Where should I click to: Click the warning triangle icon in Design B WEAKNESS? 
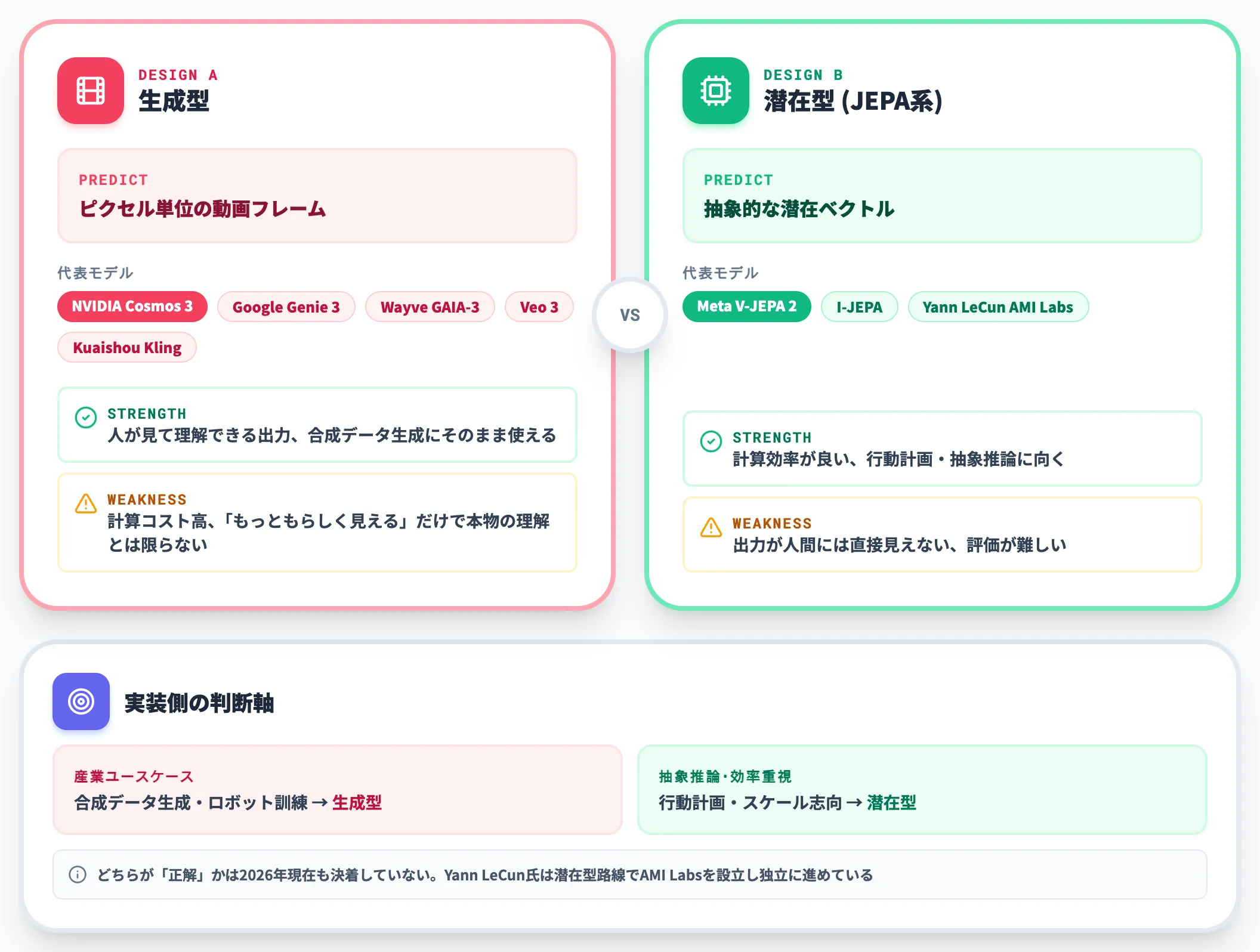tap(711, 527)
